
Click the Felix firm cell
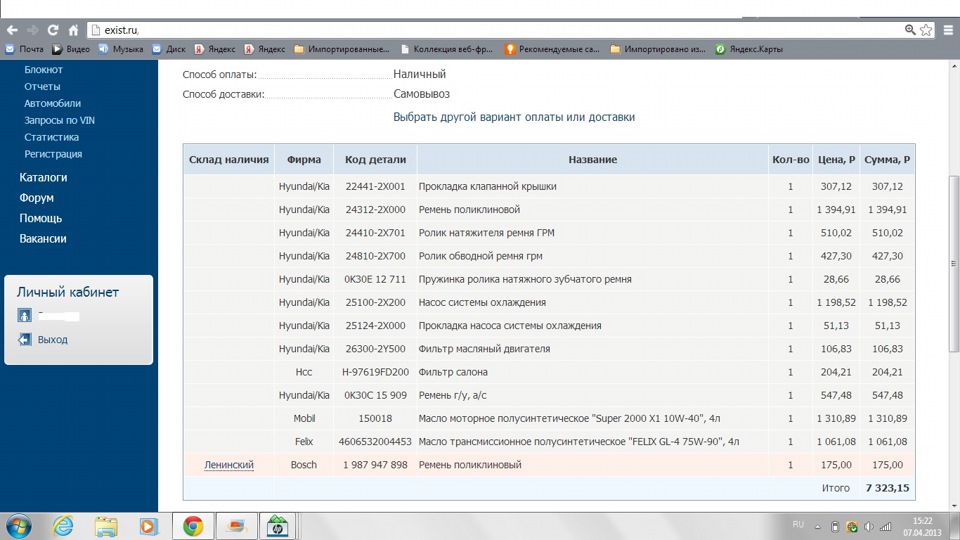(304, 441)
